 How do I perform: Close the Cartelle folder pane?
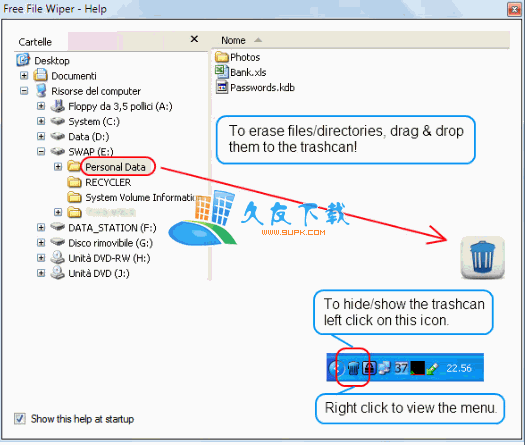pyautogui.click(x=194, y=39)
